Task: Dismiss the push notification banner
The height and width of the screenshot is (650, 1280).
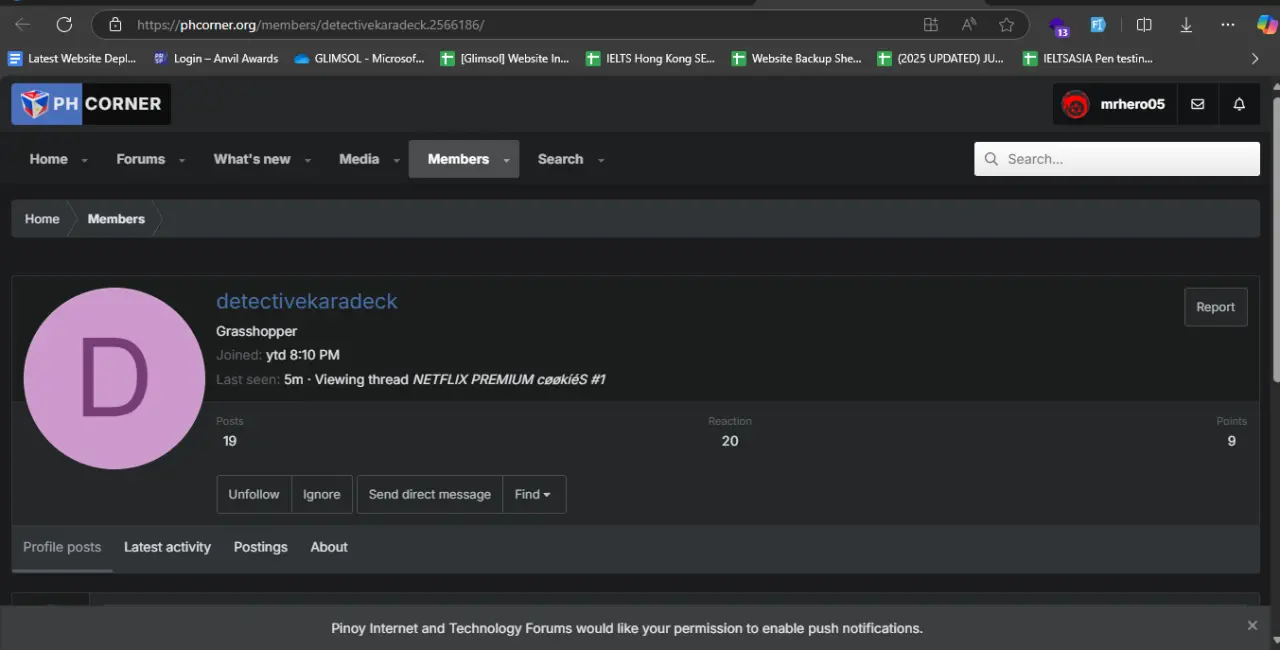Action: 1252,625
